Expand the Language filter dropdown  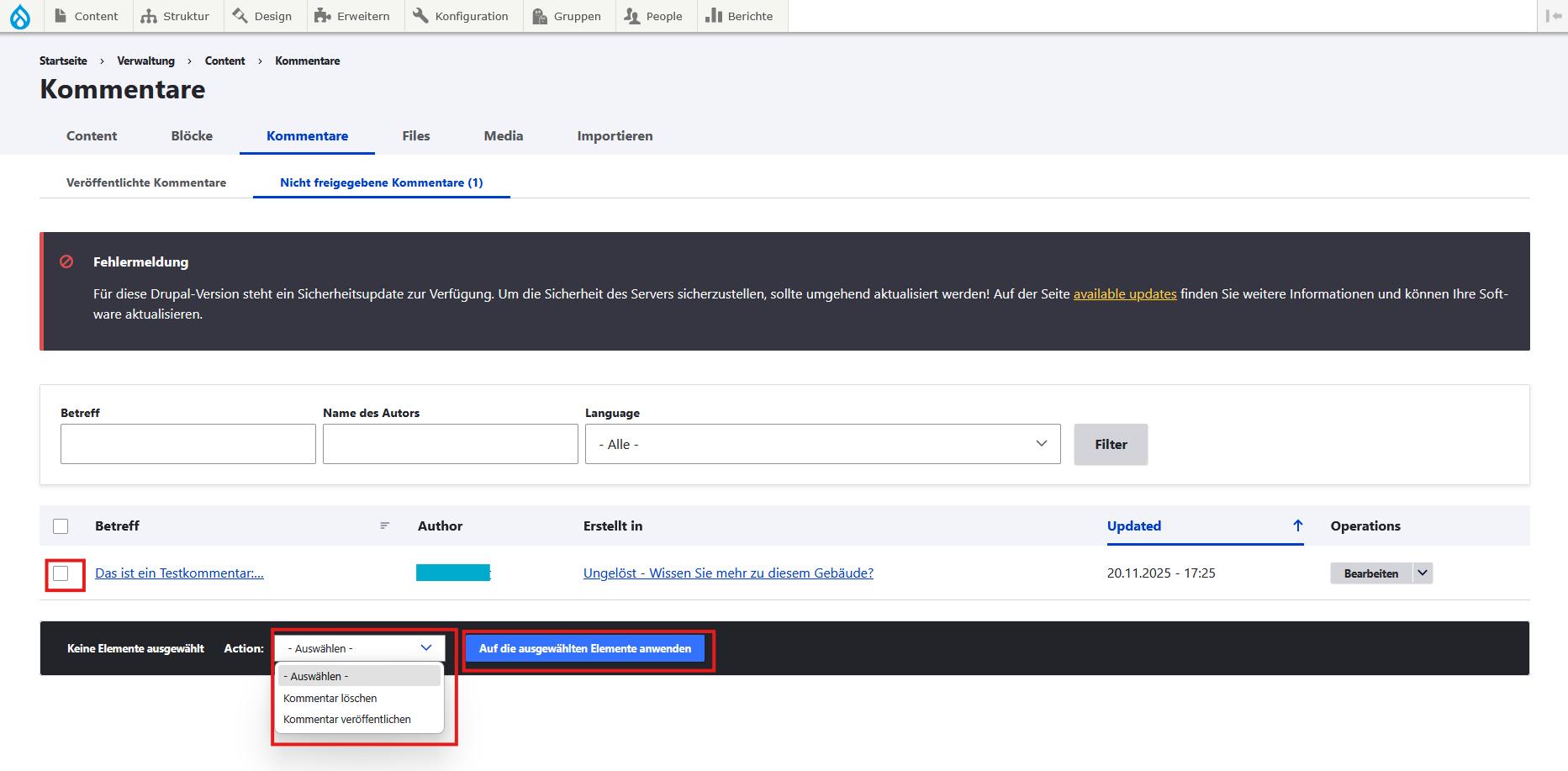click(x=823, y=444)
